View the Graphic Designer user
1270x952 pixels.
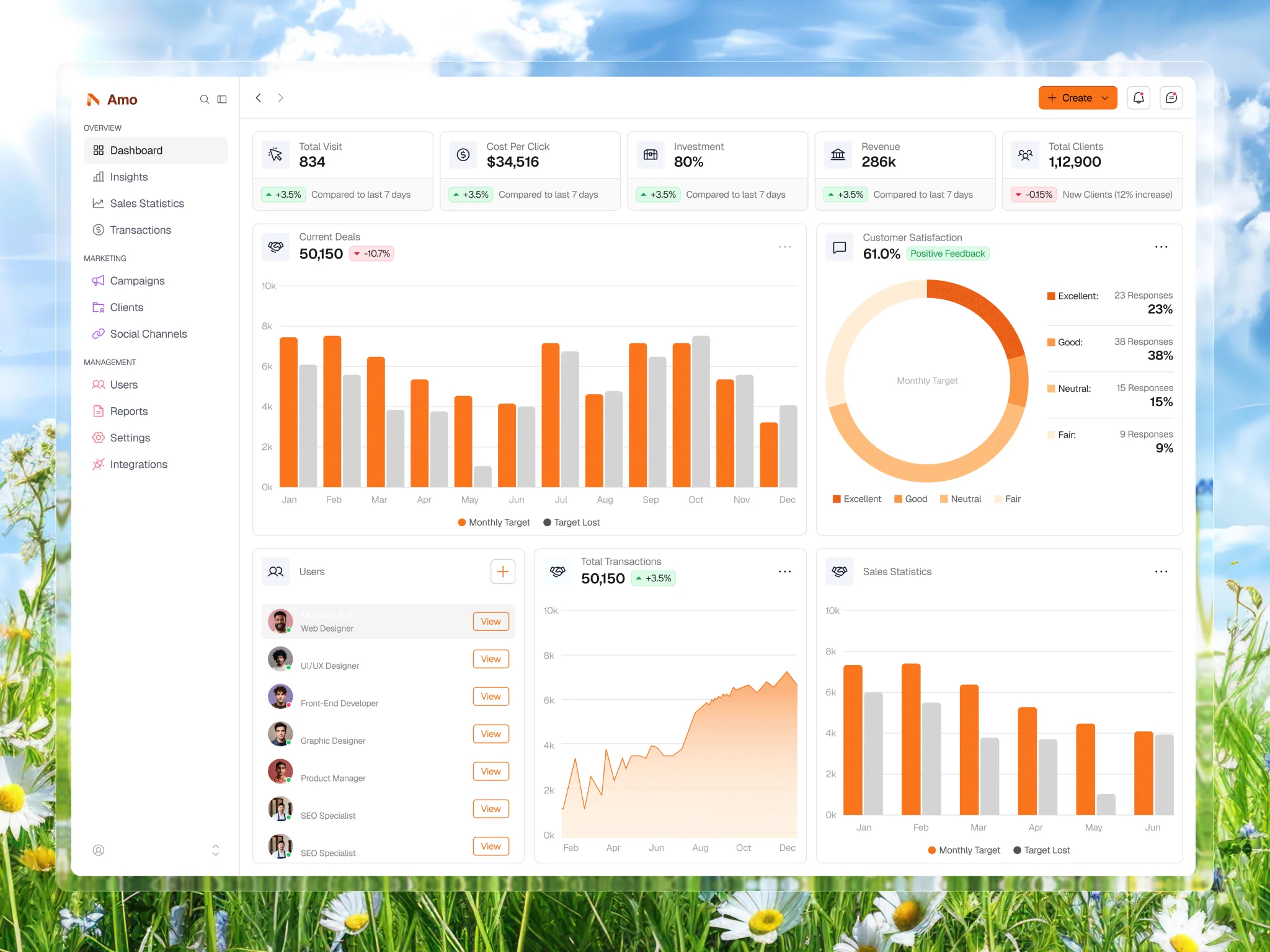(x=491, y=734)
